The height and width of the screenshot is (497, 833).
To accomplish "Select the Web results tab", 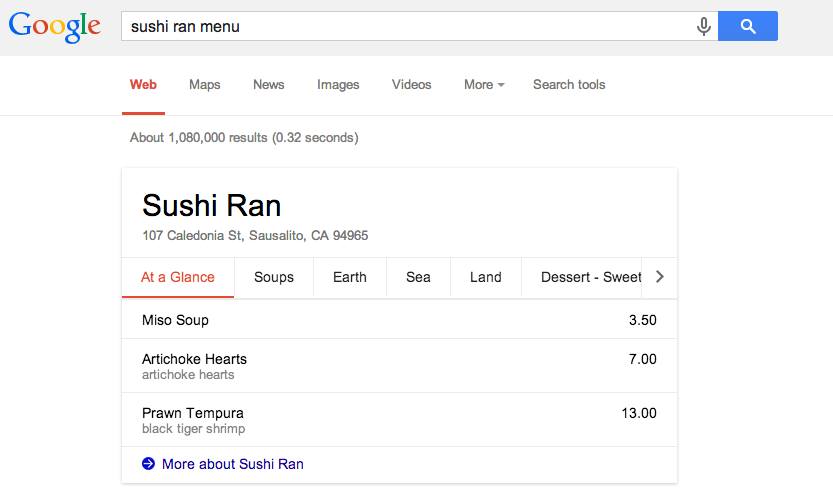I will pos(143,85).
